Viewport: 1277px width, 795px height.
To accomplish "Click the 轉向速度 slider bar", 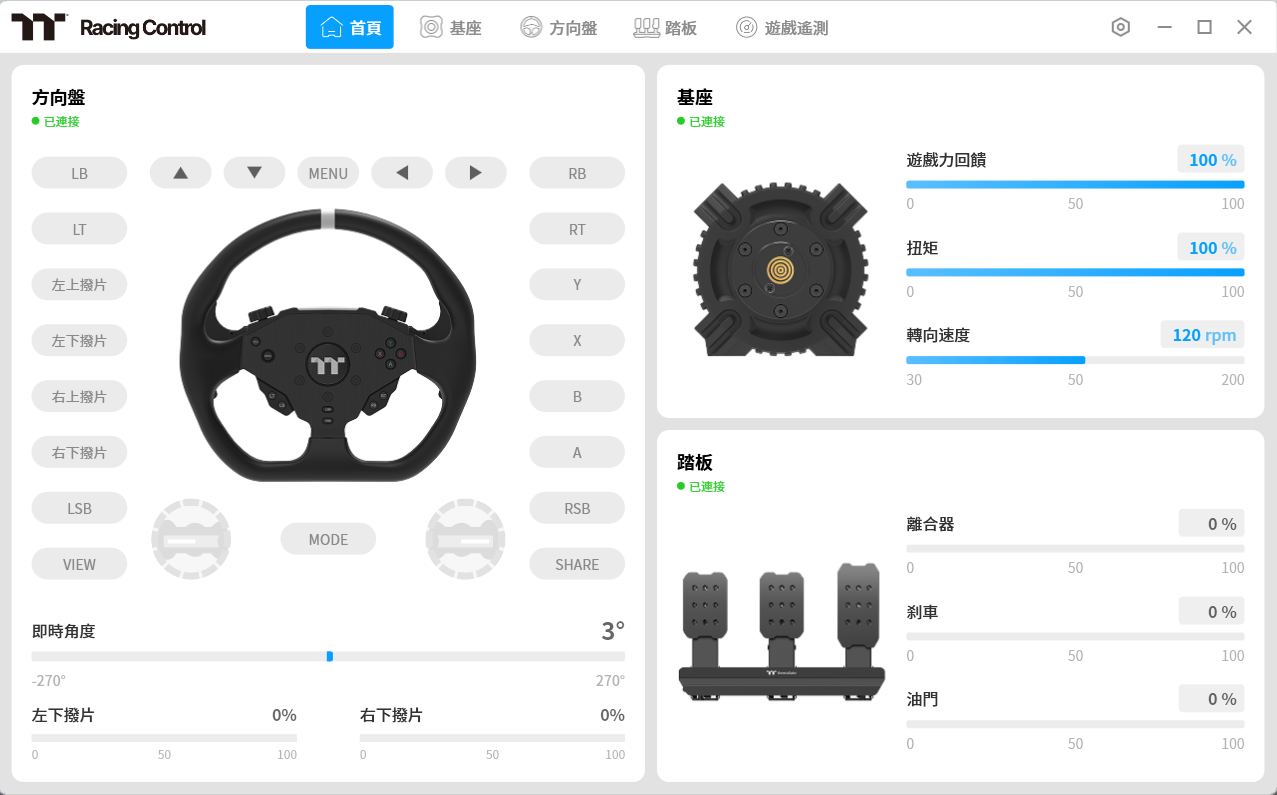I will pyautogui.click(x=1075, y=360).
